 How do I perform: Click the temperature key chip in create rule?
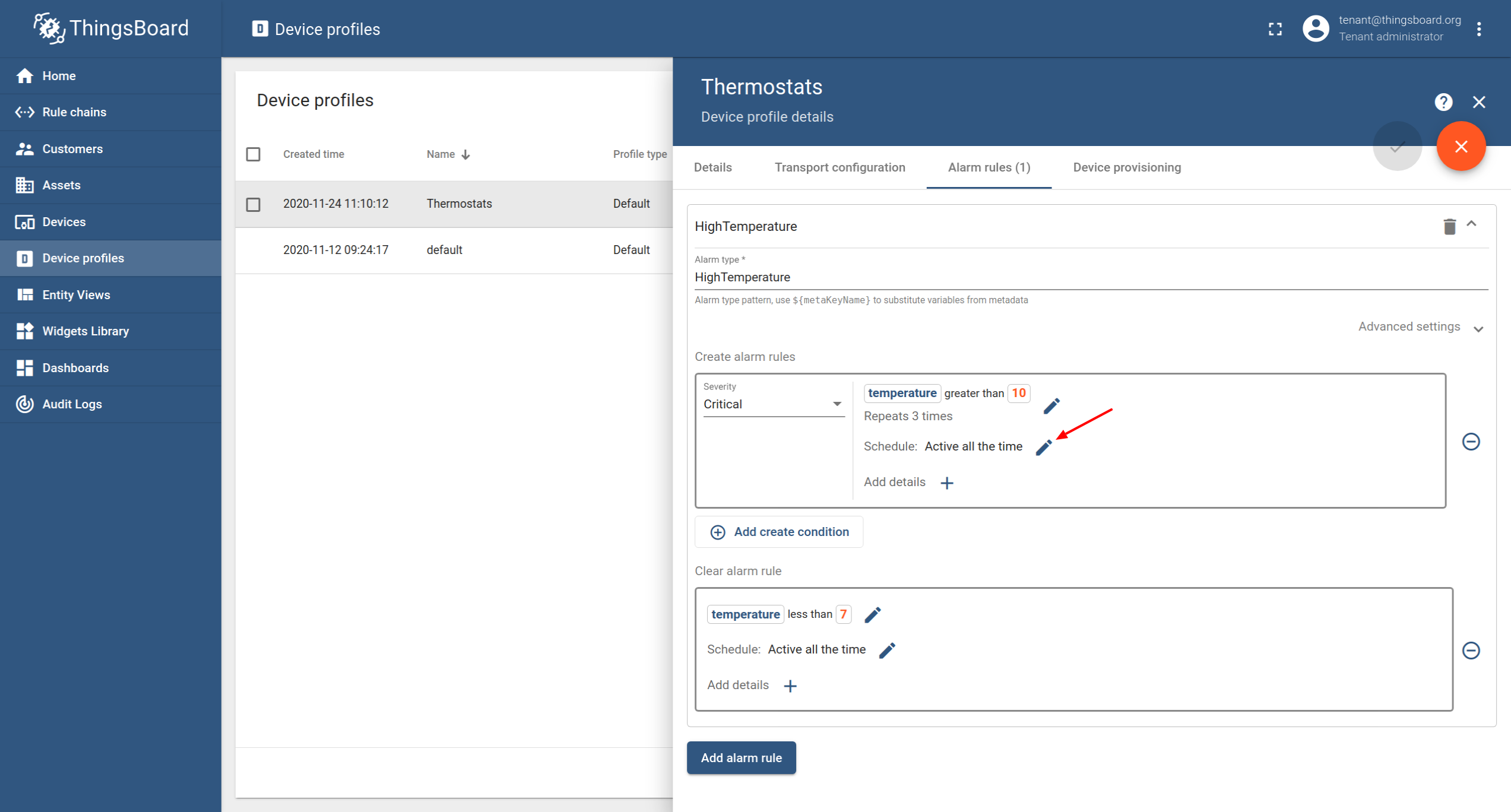point(902,394)
